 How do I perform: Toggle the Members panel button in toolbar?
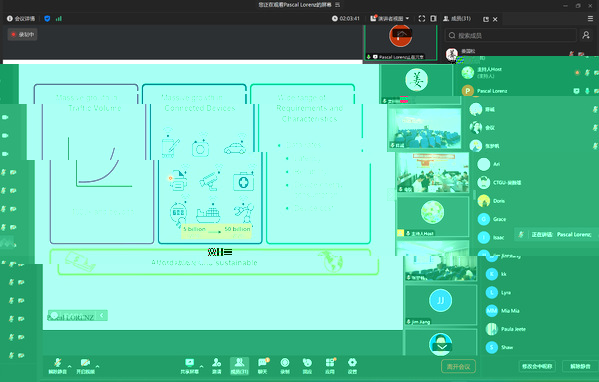240,366
